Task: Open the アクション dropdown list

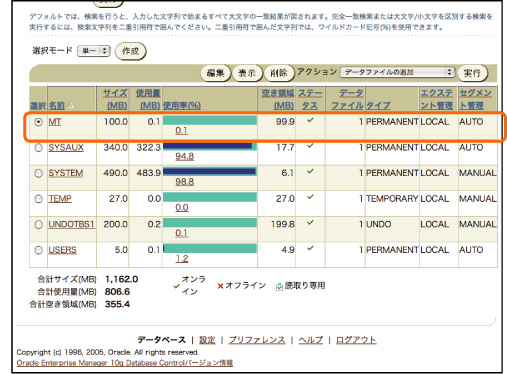Action: click(397, 72)
